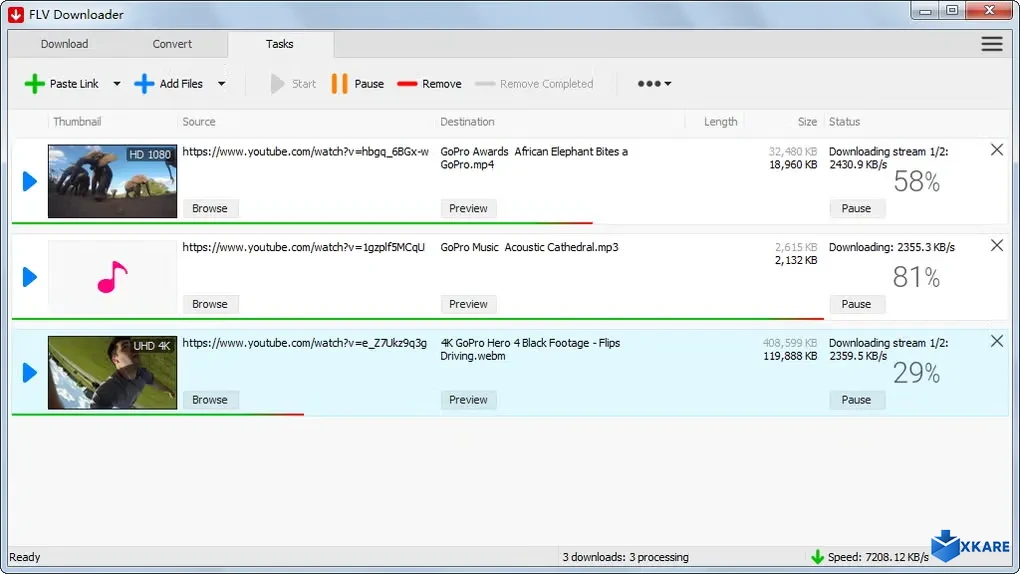The image size is (1020, 574).
Task: Sort by the Size column header
Action: pos(807,121)
